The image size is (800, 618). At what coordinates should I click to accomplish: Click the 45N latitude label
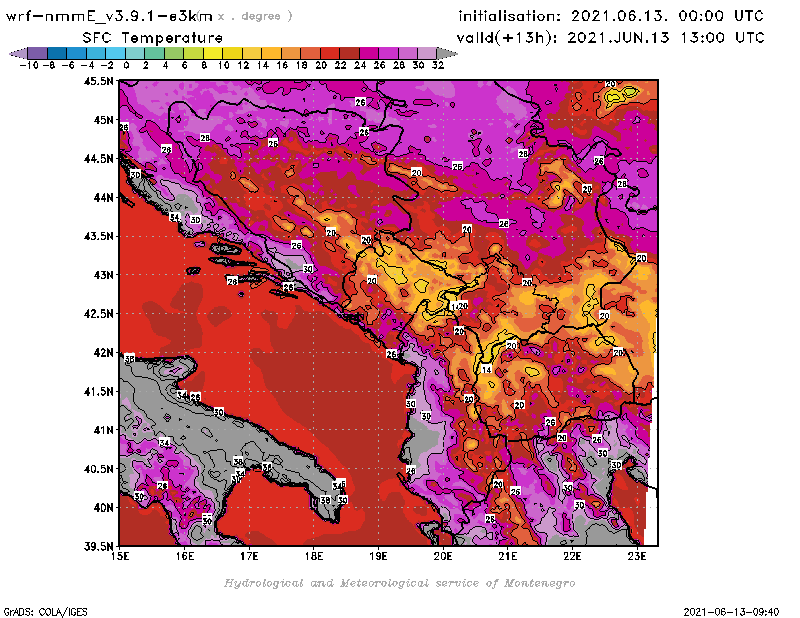point(103,120)
